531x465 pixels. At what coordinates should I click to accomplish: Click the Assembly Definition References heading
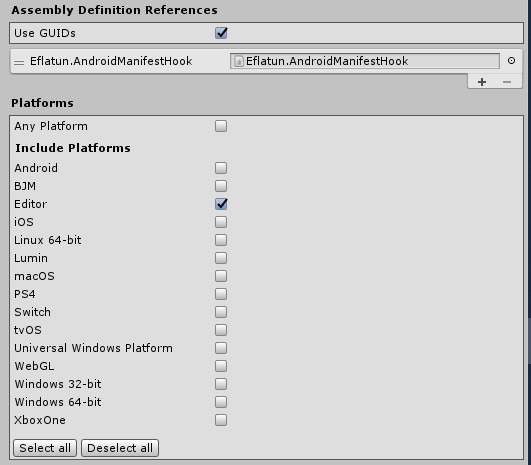(114, 10)
